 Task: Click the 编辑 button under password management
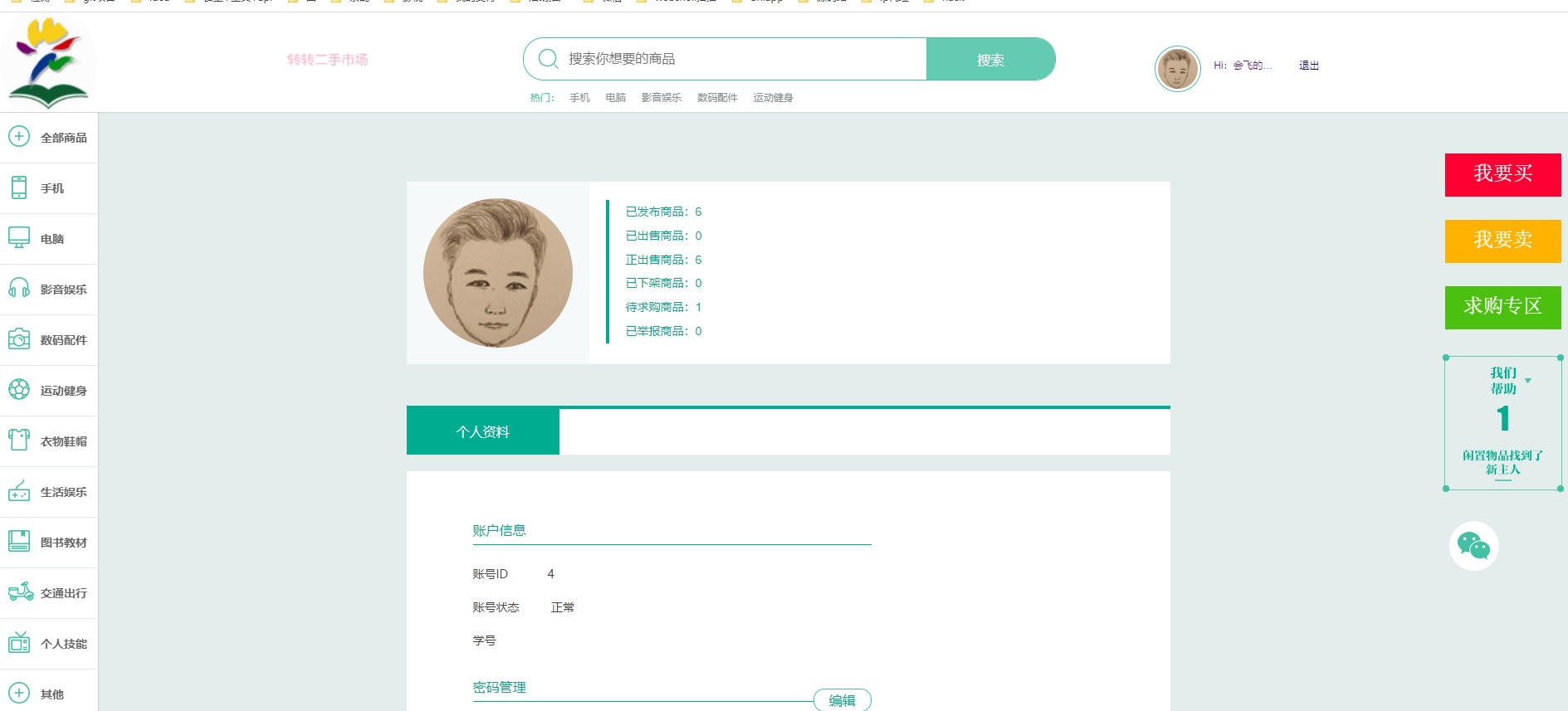pos(842,700)
